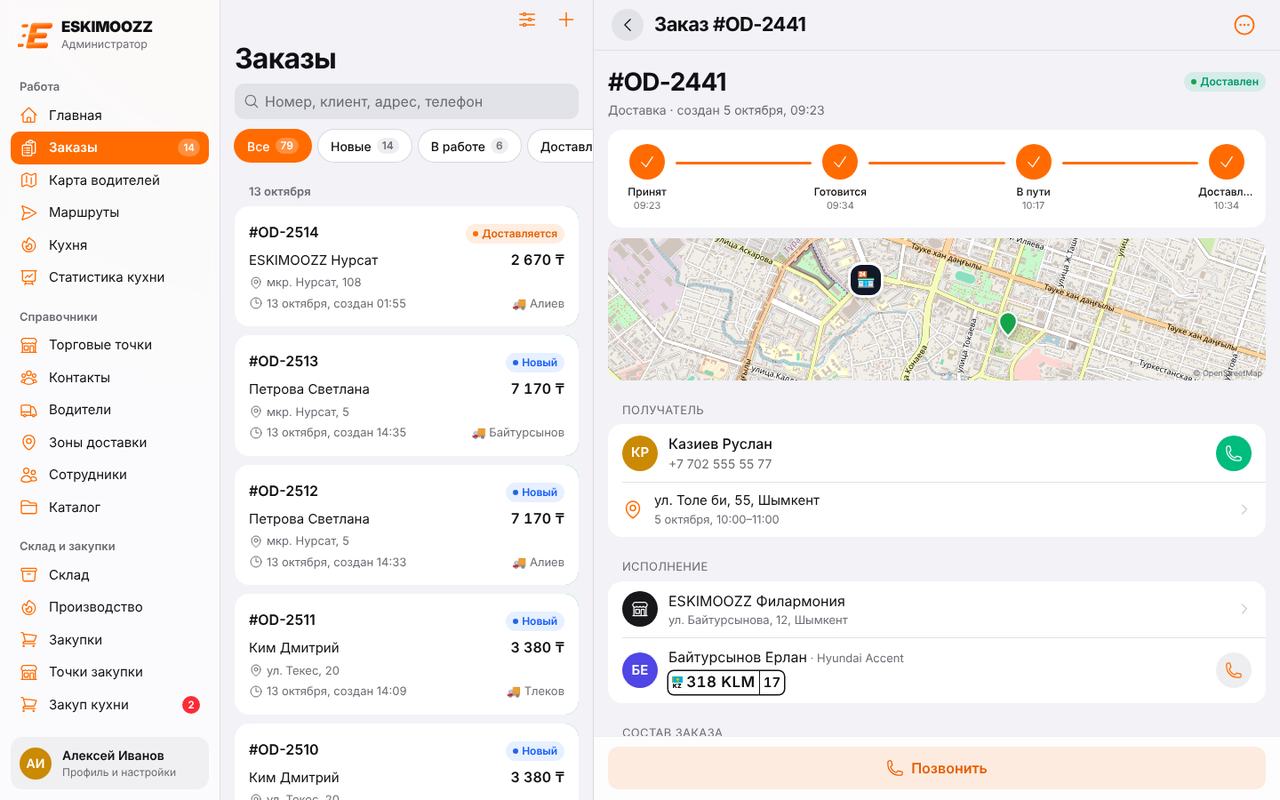Image resolution: width=1280 pixels, height=800 pixels.
Task: Open Статистика кухни page
Action: coord(110,277)
